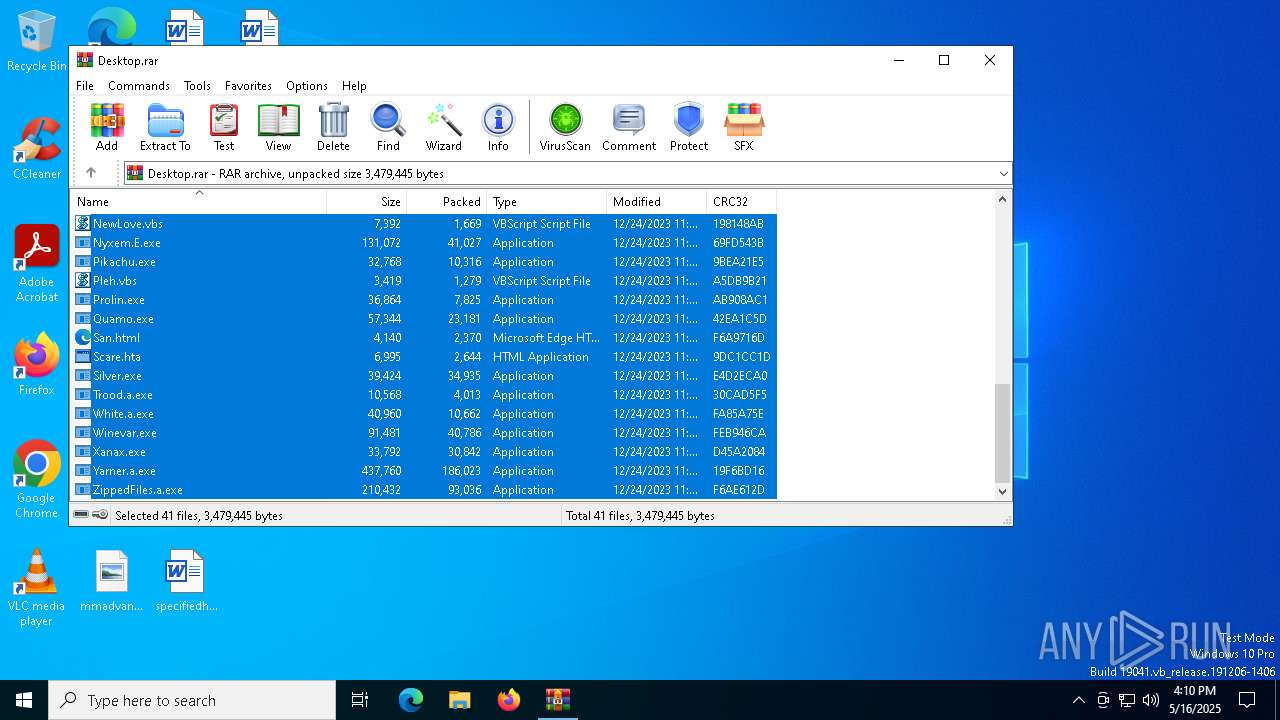The width and height of the screenshot is (1280, 720).
Task: Open File Explorer from the taskbar
Action: 459,700
